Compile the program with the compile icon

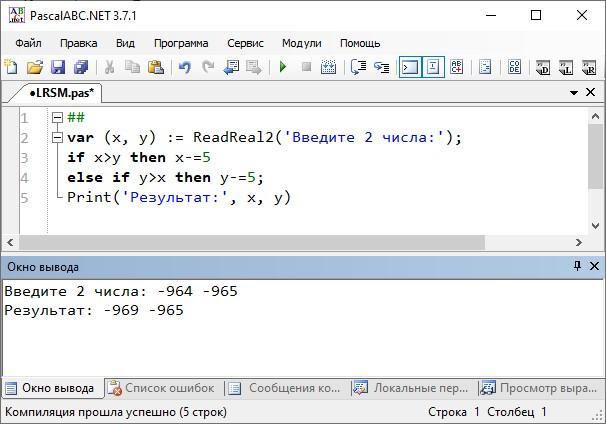[329, 67]
